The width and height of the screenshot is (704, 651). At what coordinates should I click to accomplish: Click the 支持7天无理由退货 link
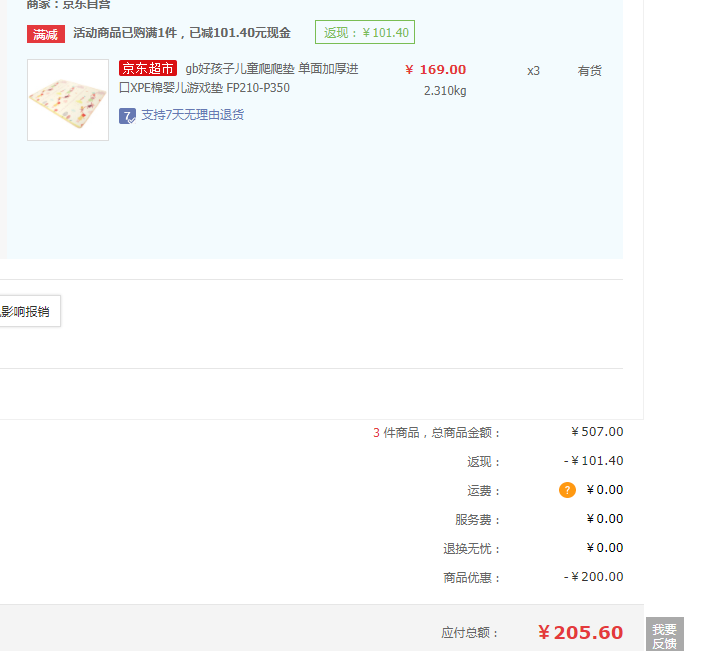[x=193, y=115]
